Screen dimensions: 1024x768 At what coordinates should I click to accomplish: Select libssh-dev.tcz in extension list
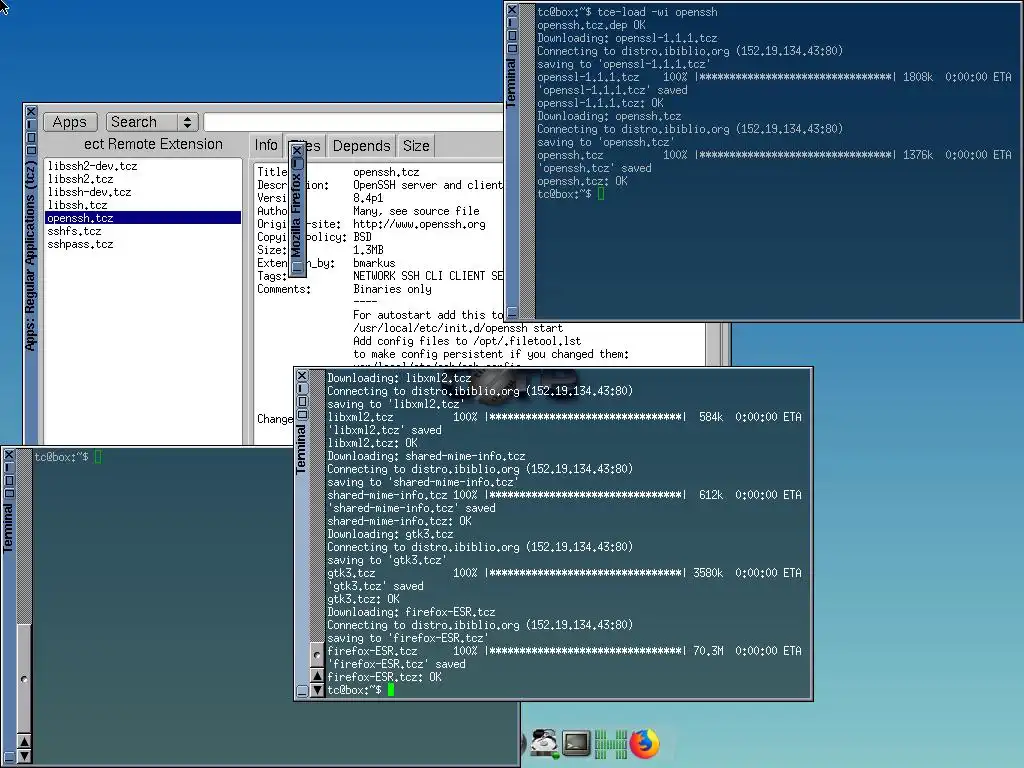pos(142,192)
